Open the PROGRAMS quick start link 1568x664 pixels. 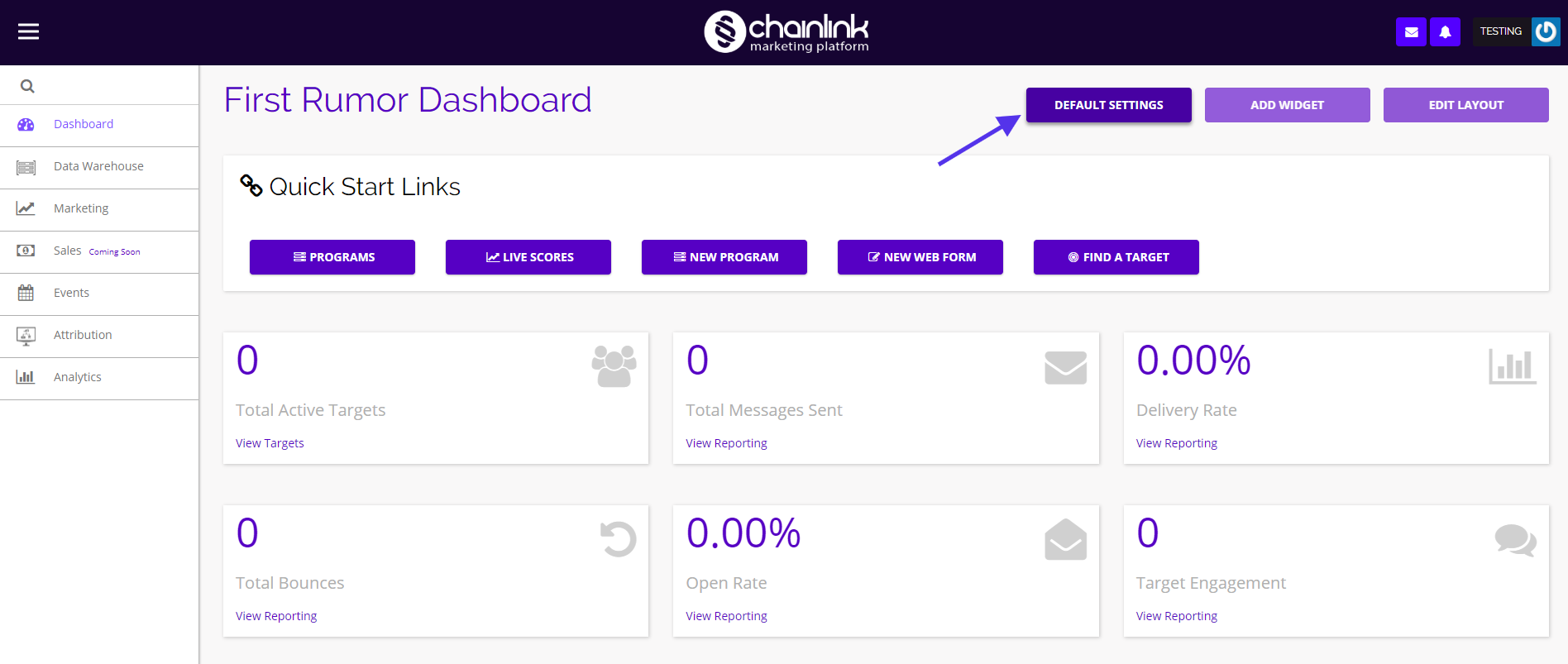point(332,257)
